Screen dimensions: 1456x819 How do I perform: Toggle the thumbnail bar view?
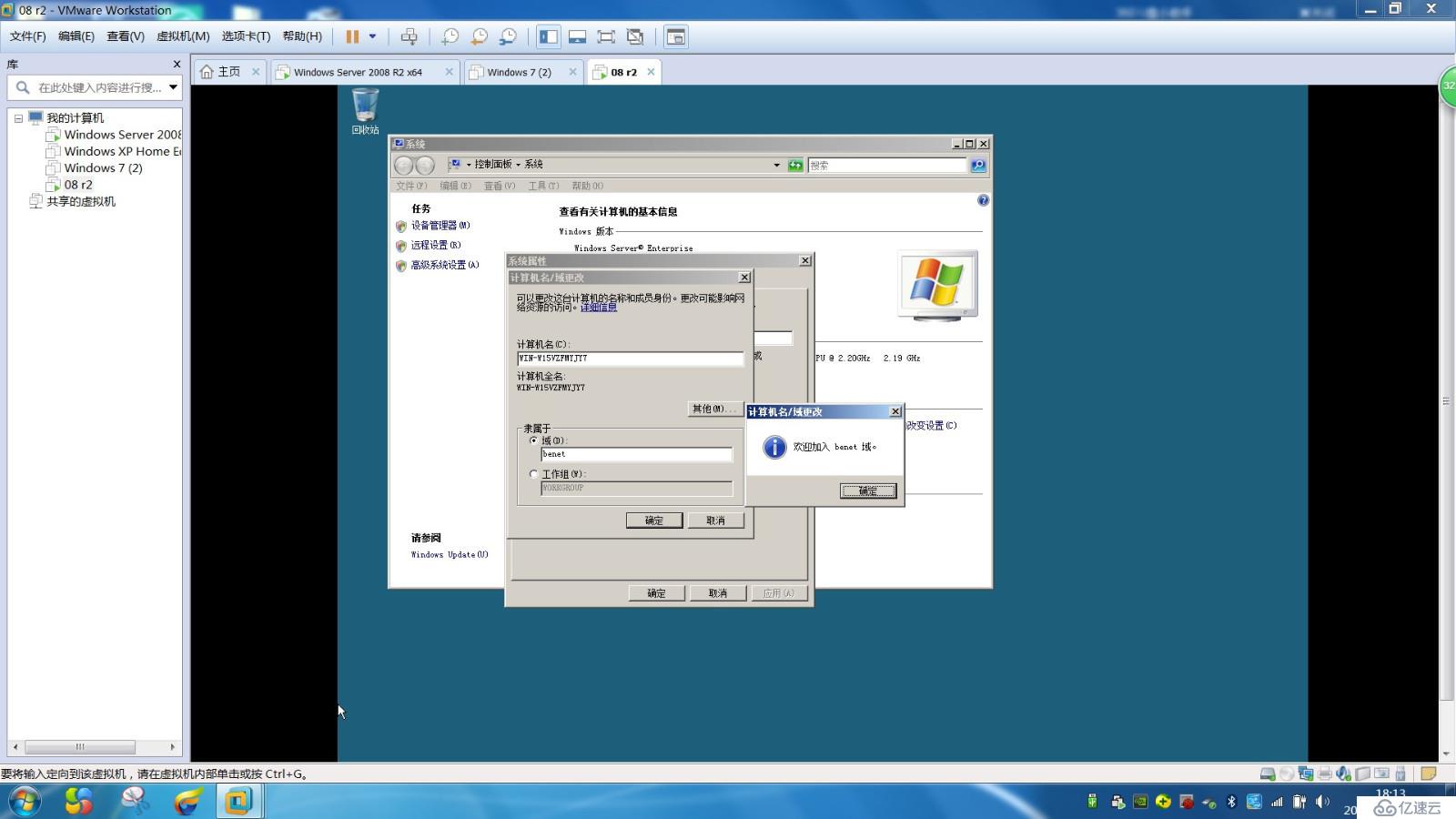point(577,36)
